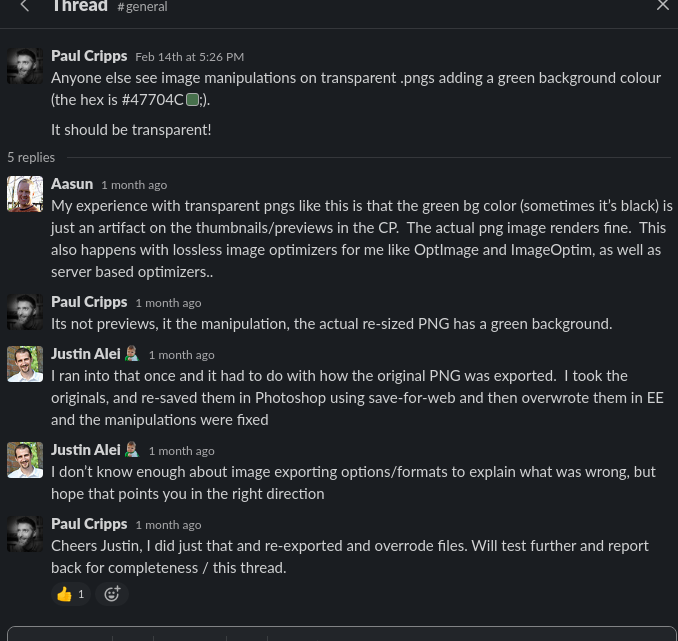
Task: Click Justin Alei's status emoji on first reply
Action: pos(131,354)
